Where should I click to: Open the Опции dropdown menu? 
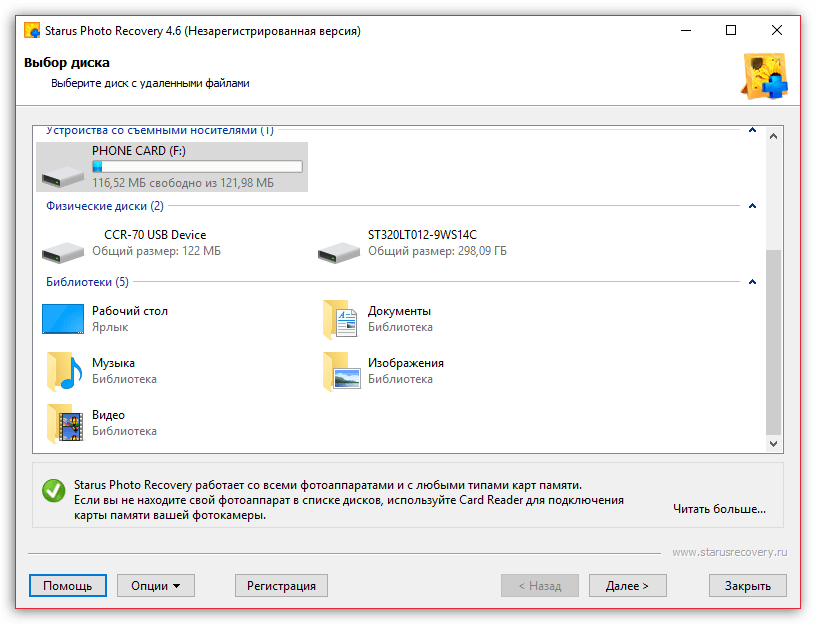(x=155, y=586)
